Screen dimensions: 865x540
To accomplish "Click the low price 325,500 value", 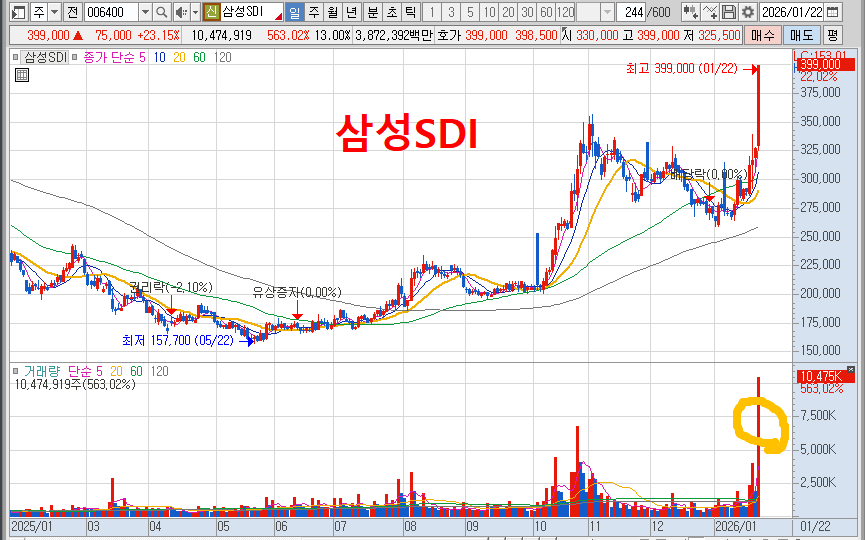I will [x=719, y=35].
